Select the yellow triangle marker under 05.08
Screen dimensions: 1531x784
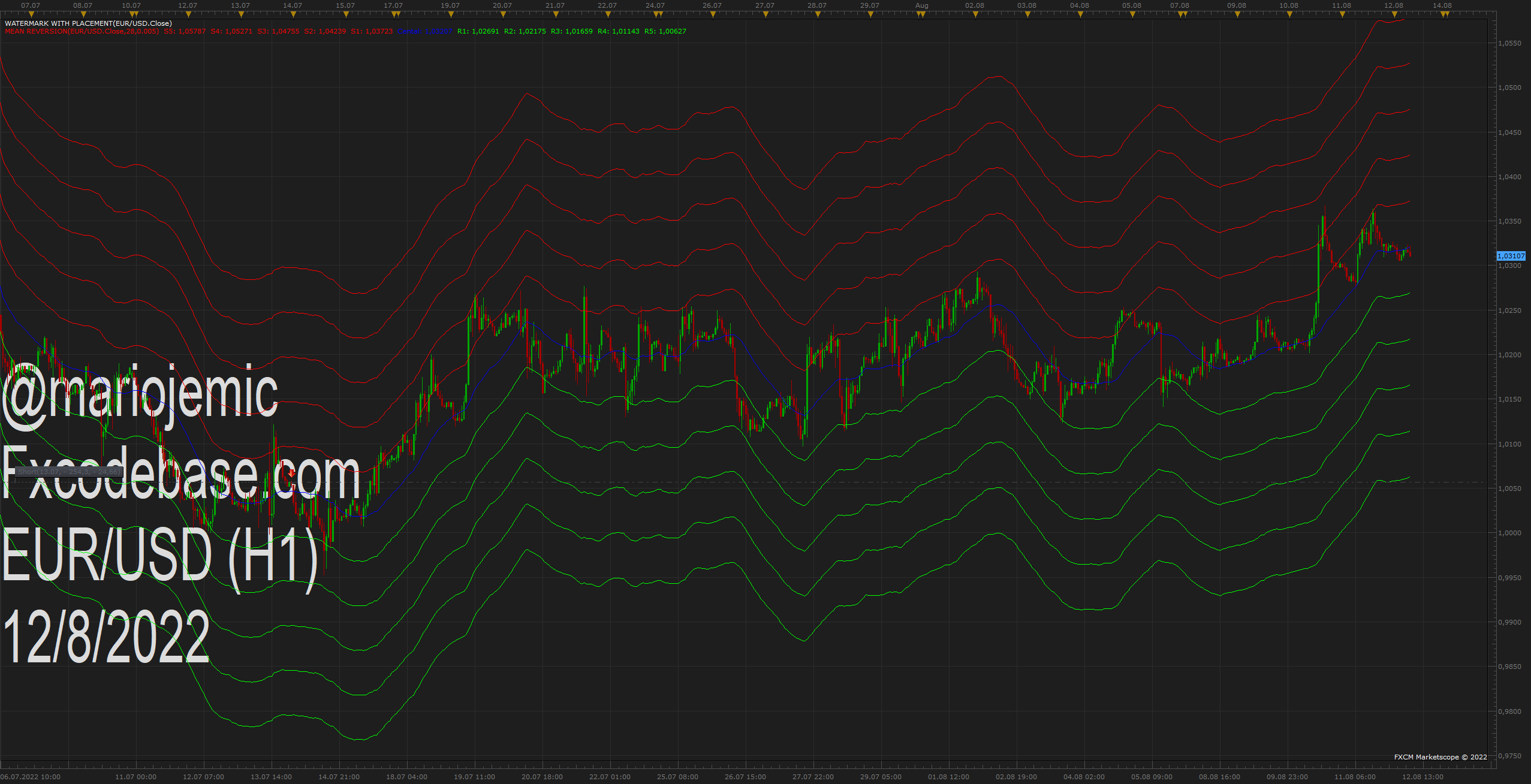pyautogui.click(x=1132, y=14)
